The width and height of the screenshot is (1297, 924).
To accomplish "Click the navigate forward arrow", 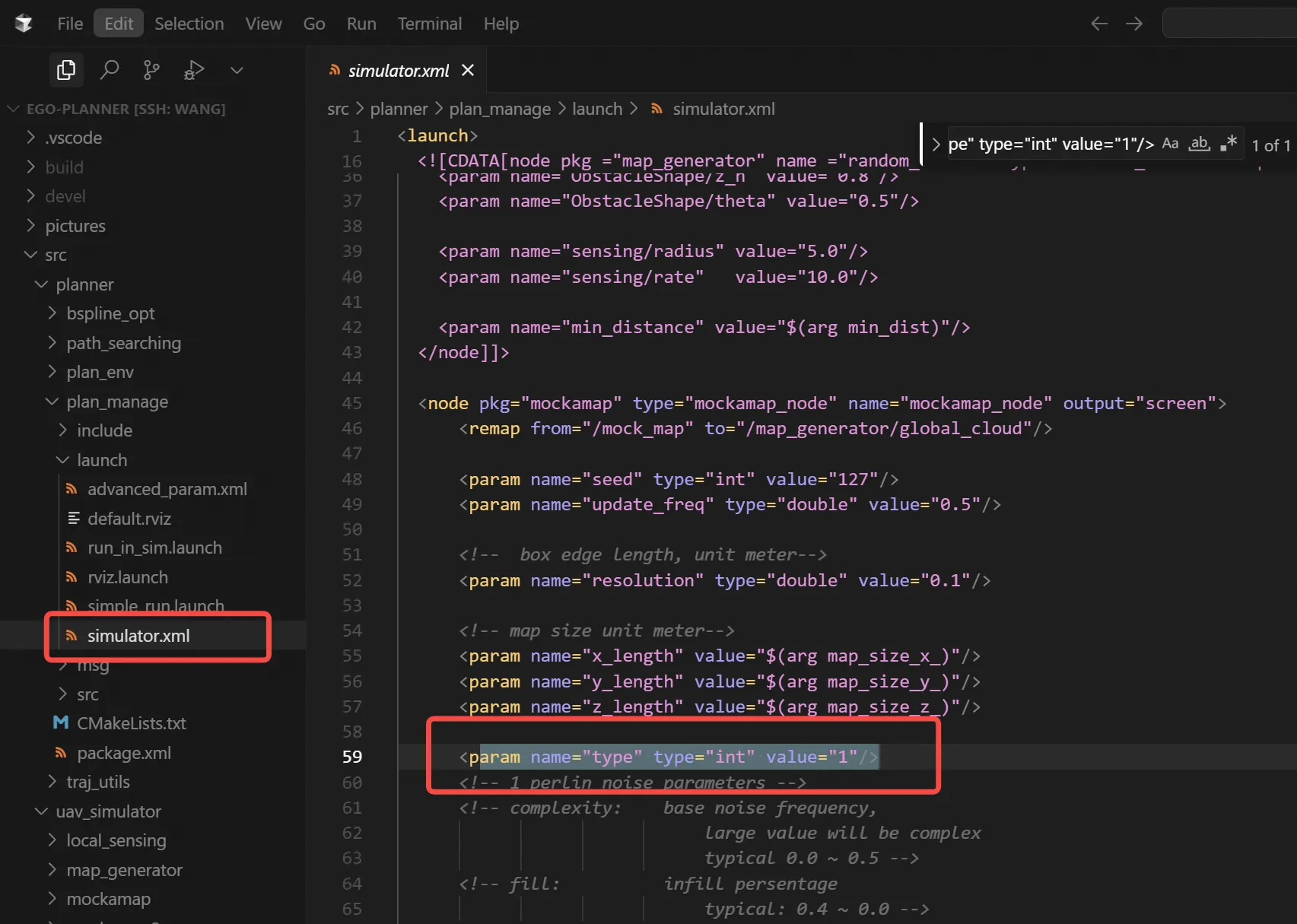I will pos(1134,24).
